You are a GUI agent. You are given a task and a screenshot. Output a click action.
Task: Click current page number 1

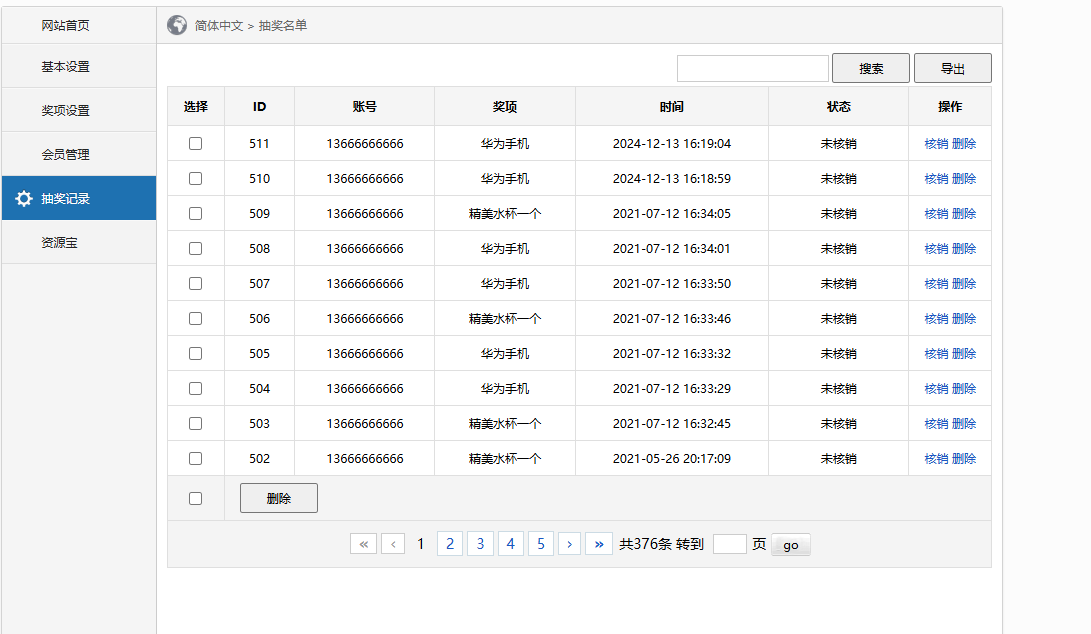pyautogui.click(x=420, y=544)
